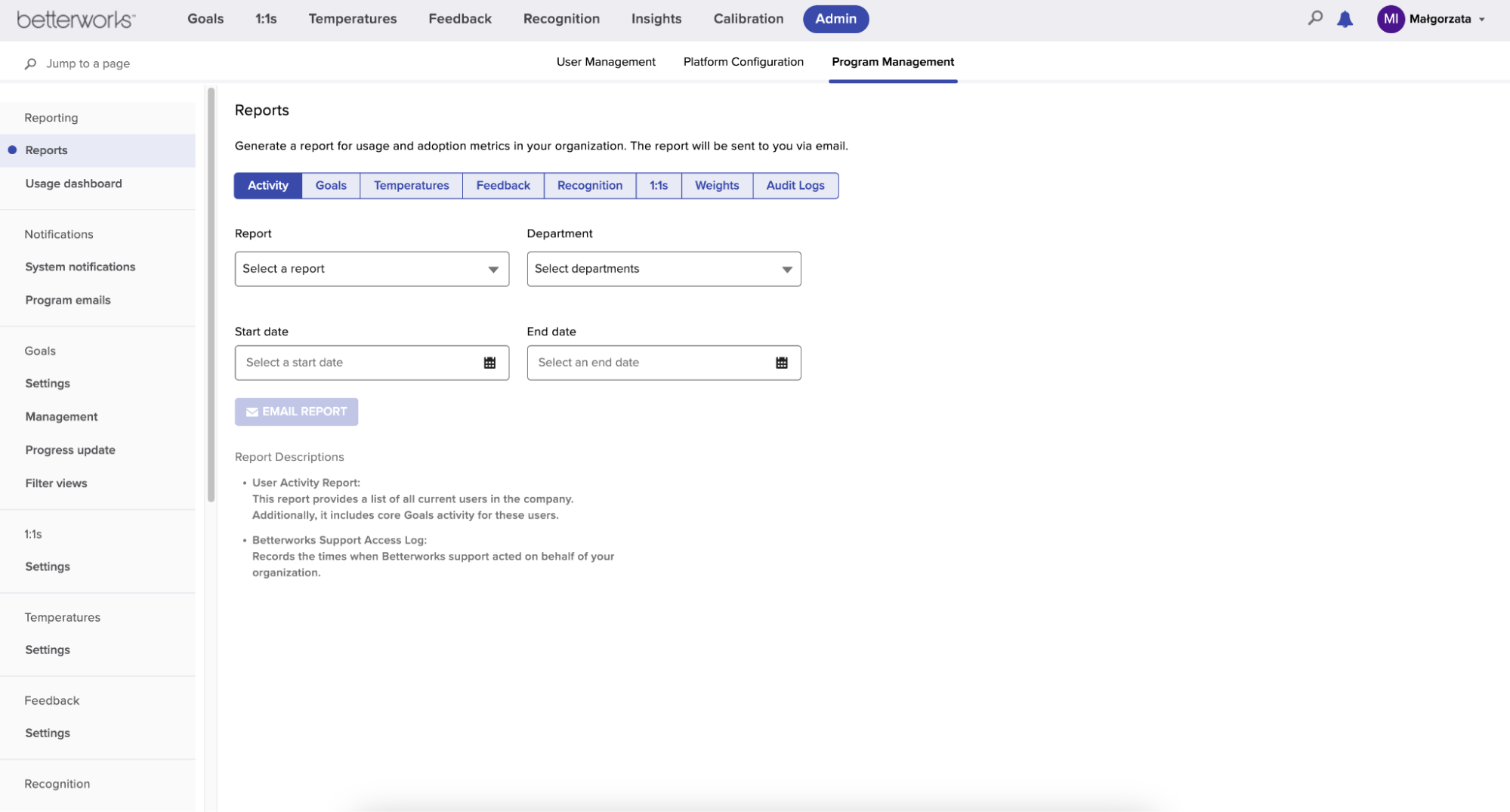Viewport: 1510px width, 812px height.
Task: Open Calibration in top navigation
Action: [749, 19]
